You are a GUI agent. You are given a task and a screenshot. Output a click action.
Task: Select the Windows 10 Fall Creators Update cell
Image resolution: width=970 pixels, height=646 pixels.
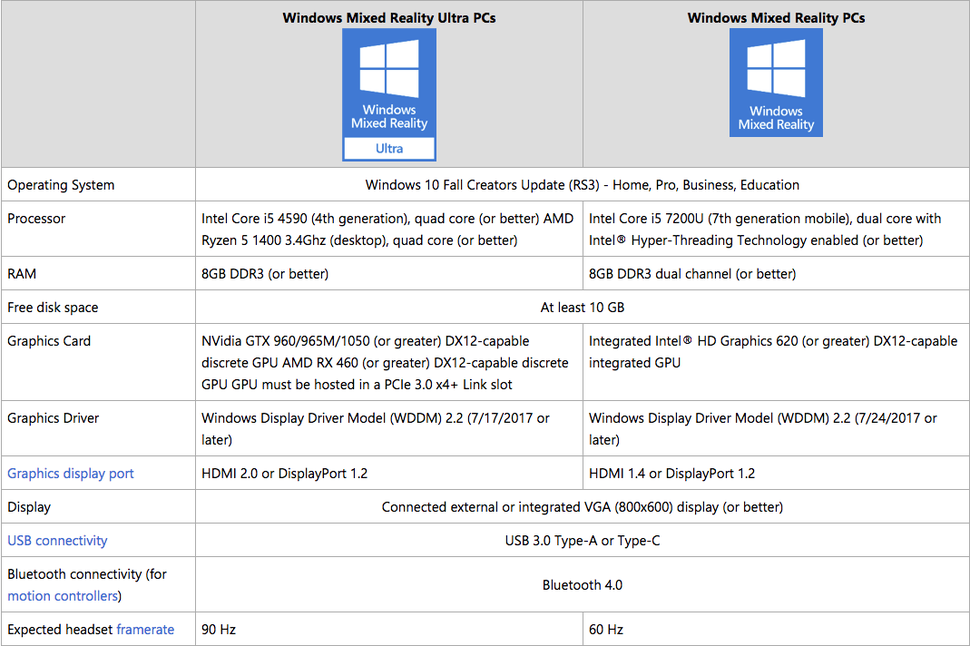[582, 184]
